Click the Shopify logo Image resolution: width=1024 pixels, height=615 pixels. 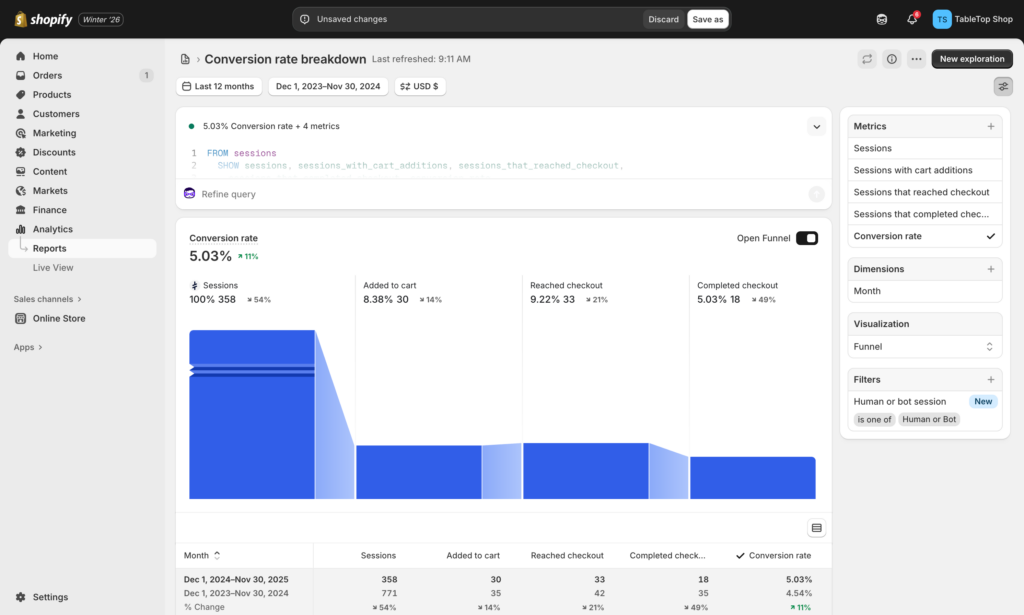pyautogui.click(x=43, y=19)
